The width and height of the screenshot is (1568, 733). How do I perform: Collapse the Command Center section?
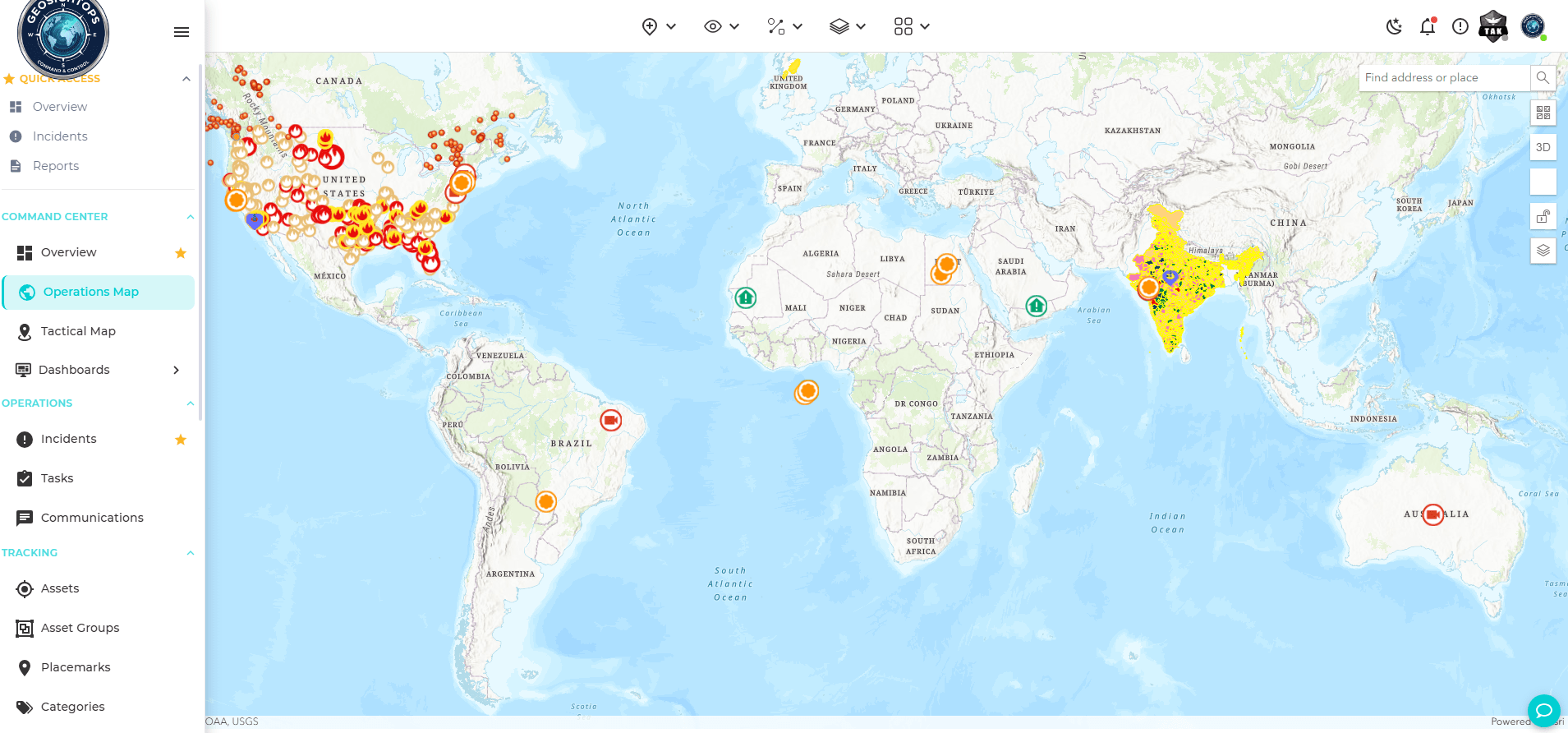(x=190, y=217)
